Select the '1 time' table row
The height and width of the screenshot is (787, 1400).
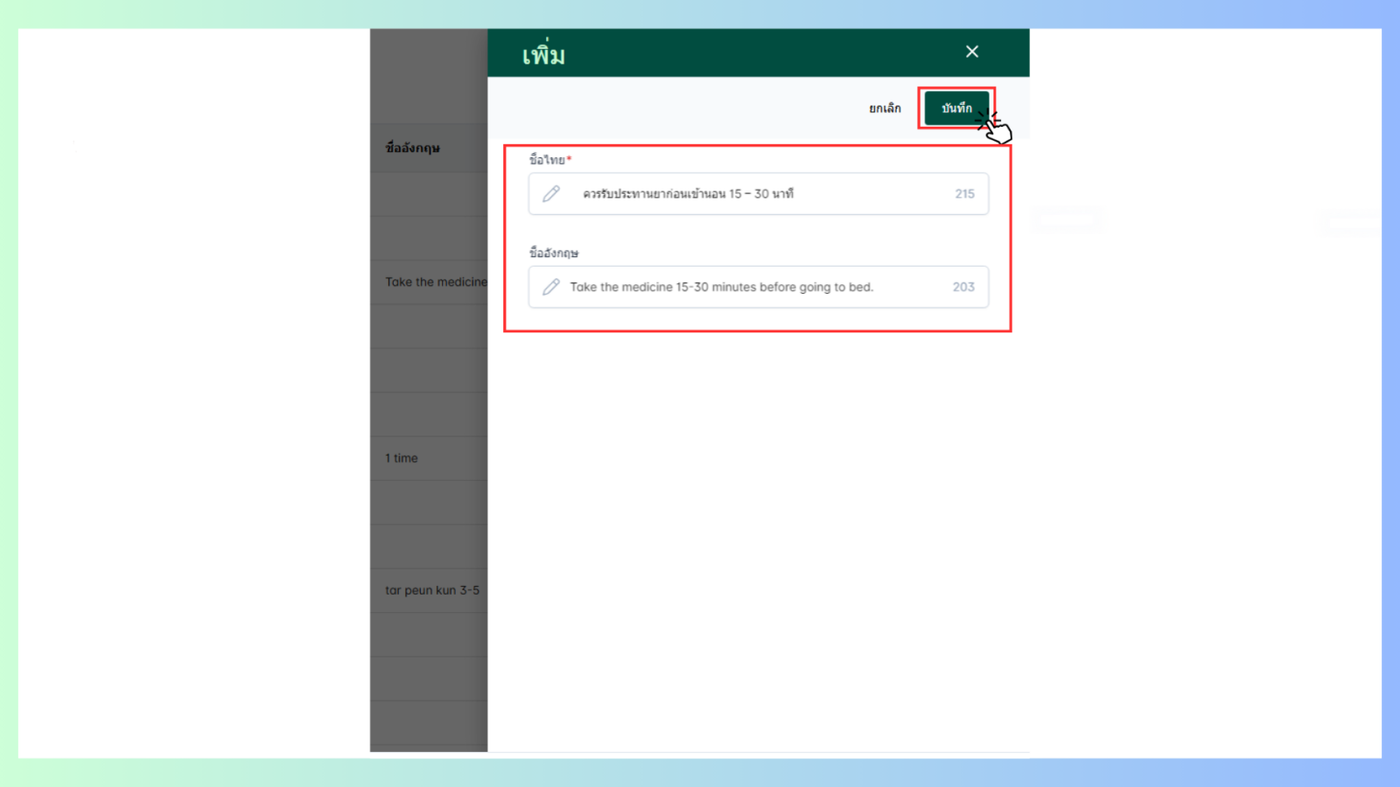click(429, 458)
